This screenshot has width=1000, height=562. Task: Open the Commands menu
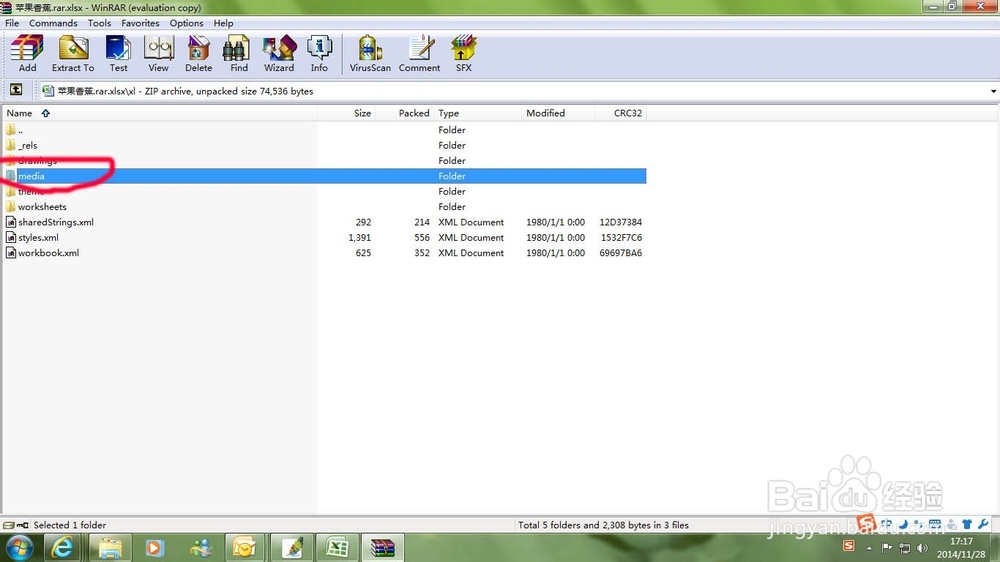pos(53,23)
